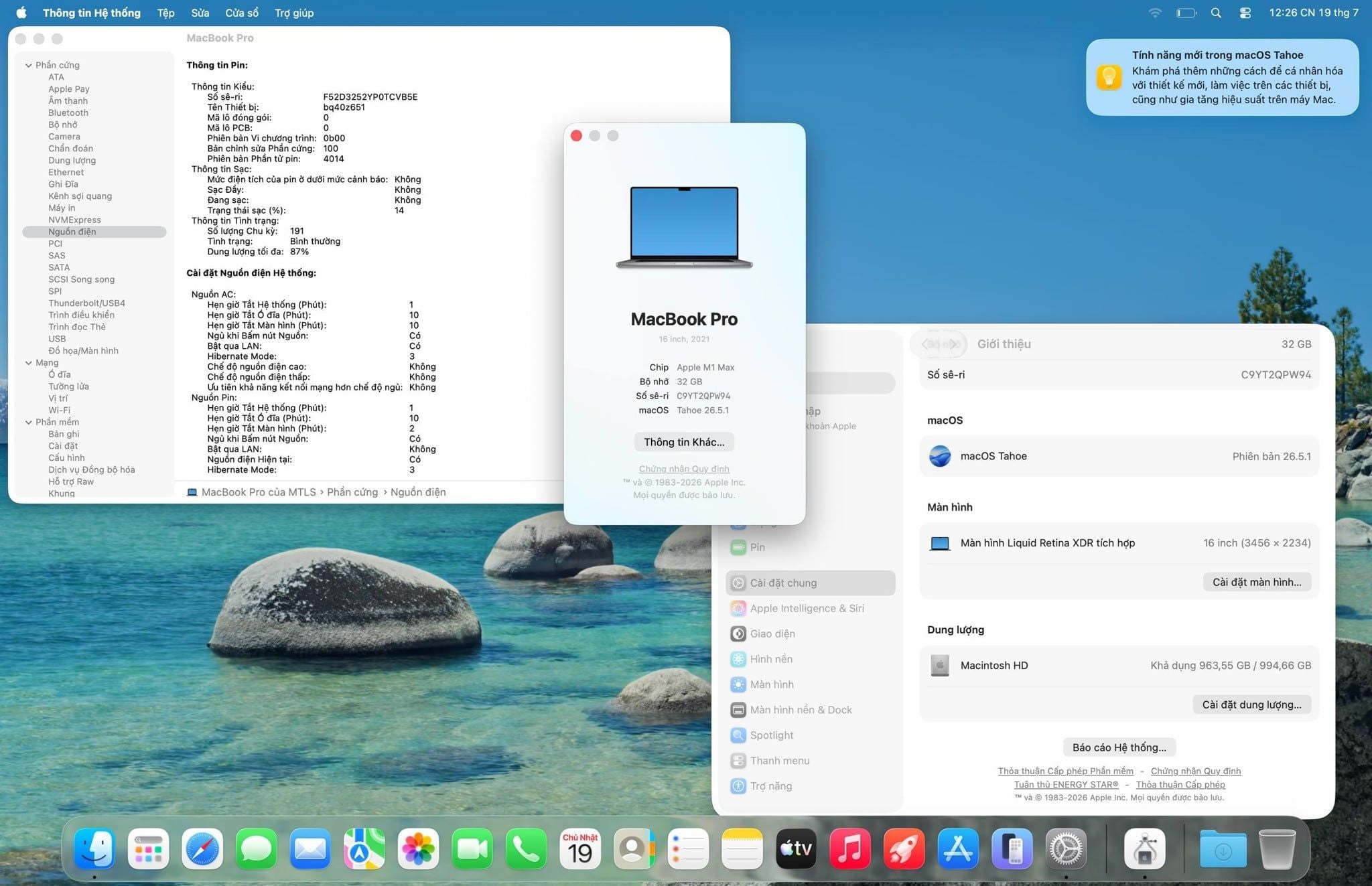
Task: Open the Messages app in the Dock
Action: point(257,849)
